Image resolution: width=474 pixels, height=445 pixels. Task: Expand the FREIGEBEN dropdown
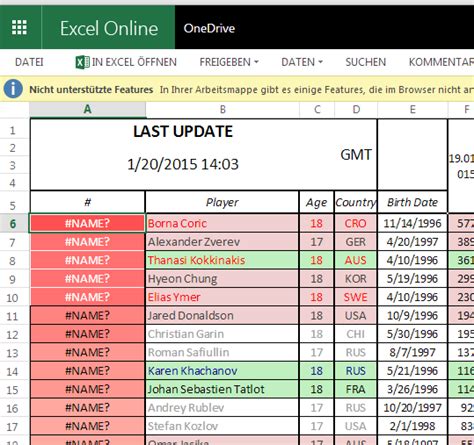229,62
